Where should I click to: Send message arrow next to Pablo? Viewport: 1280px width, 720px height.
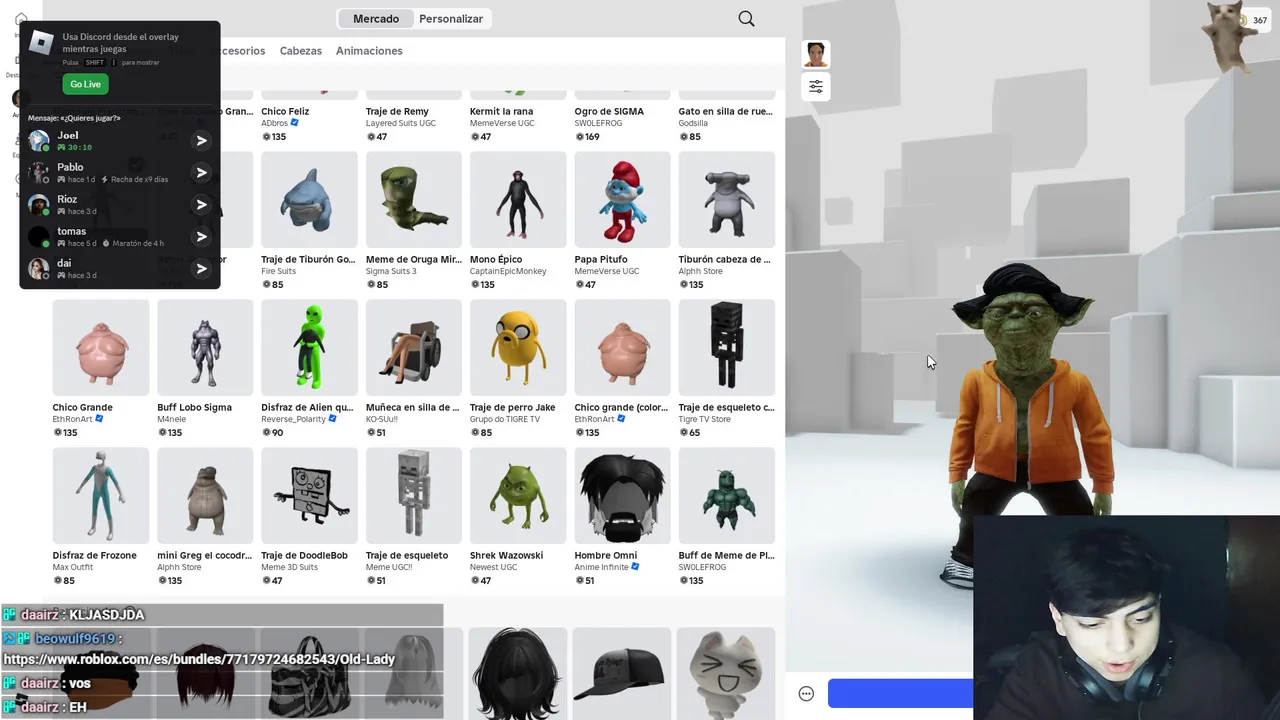pos(201,173)
